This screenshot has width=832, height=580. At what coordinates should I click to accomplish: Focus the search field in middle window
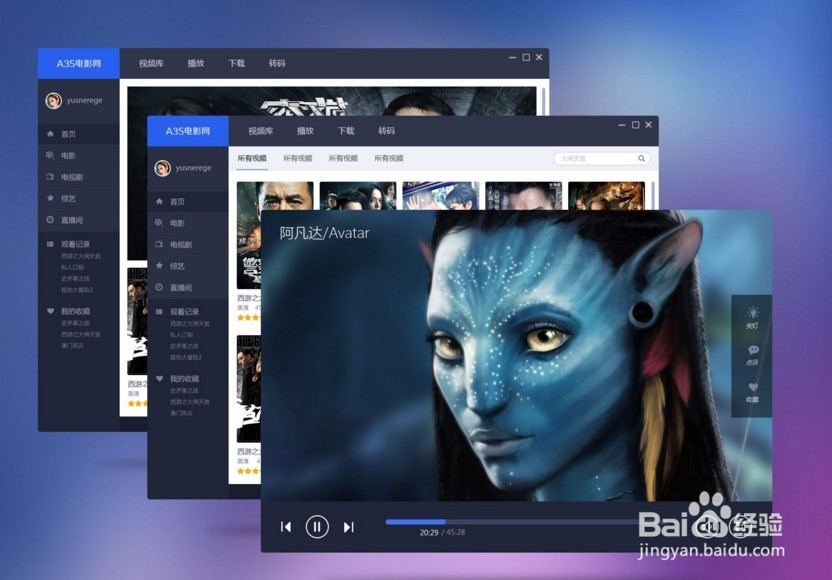point(602,158)
